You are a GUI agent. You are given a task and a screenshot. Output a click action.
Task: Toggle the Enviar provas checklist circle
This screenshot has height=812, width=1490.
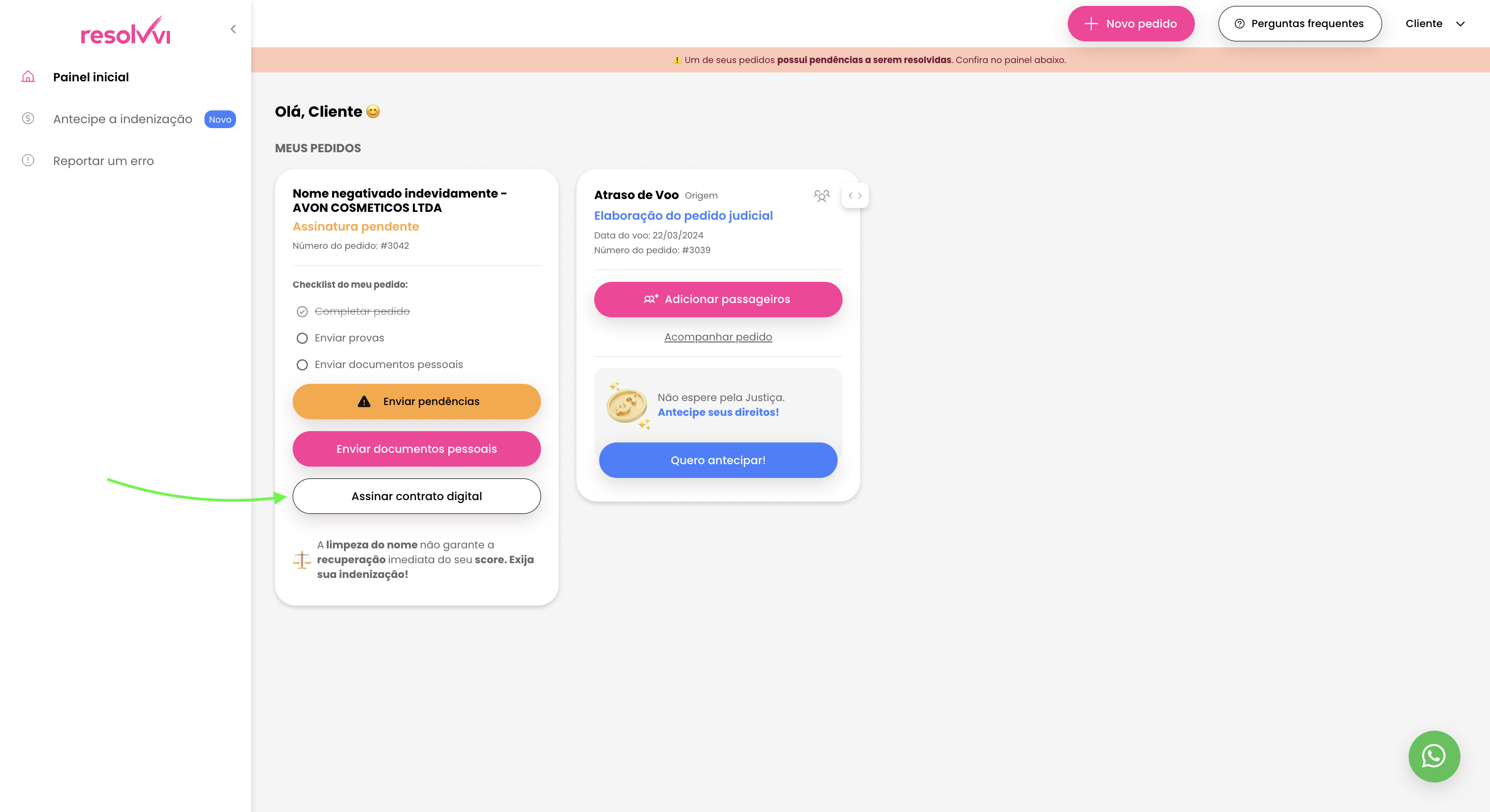(302, 338)
